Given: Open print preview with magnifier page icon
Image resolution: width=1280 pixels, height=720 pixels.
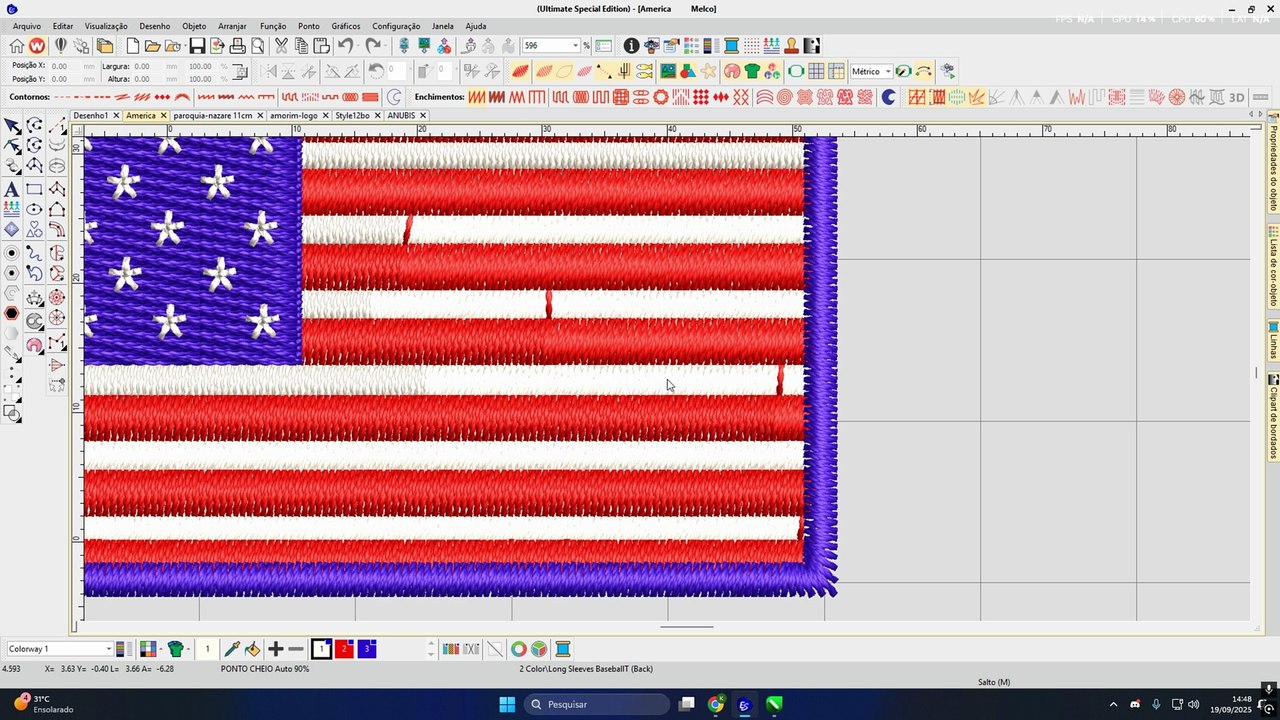Looking at the screenshot, I should pos(257,46).
